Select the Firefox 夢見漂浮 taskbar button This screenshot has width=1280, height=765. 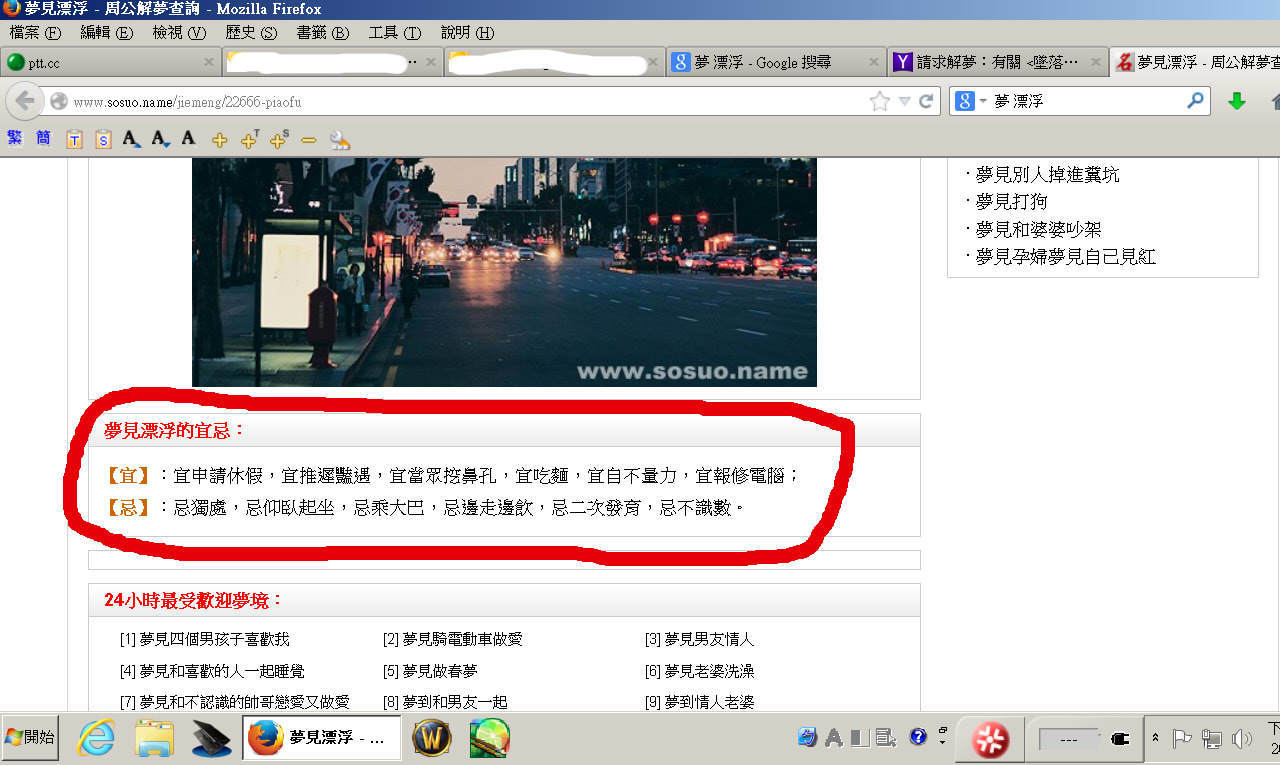click(x=322, y=738)
